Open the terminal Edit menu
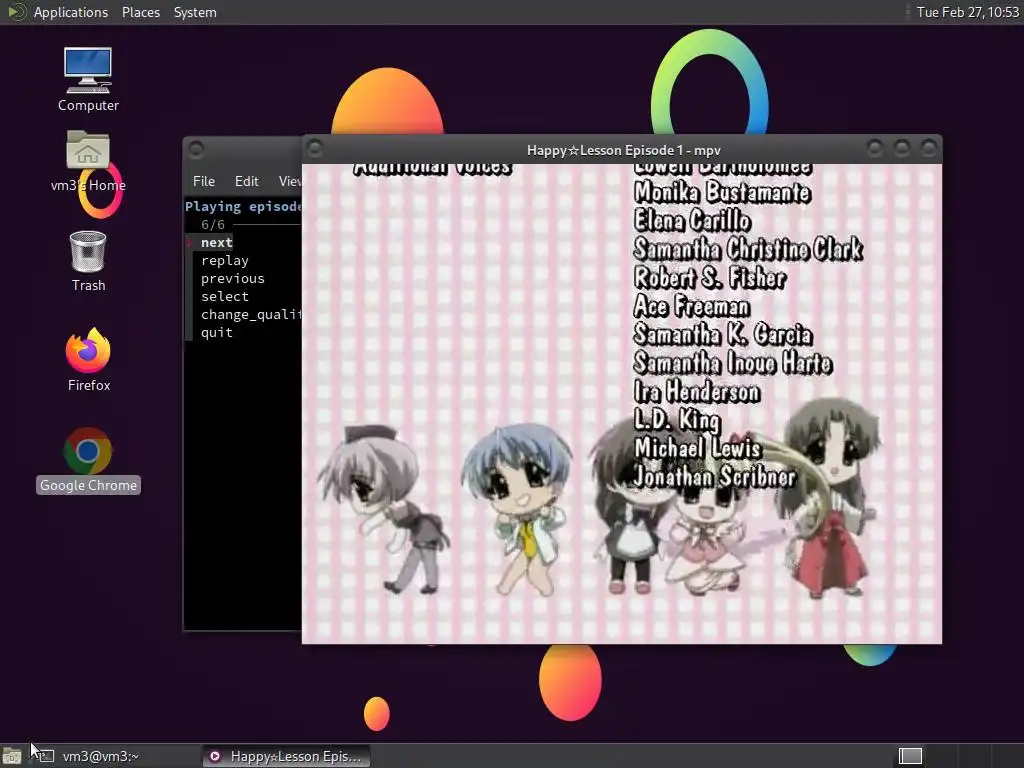The height and width of the screenshot is (768, 1024). [246, 181]
